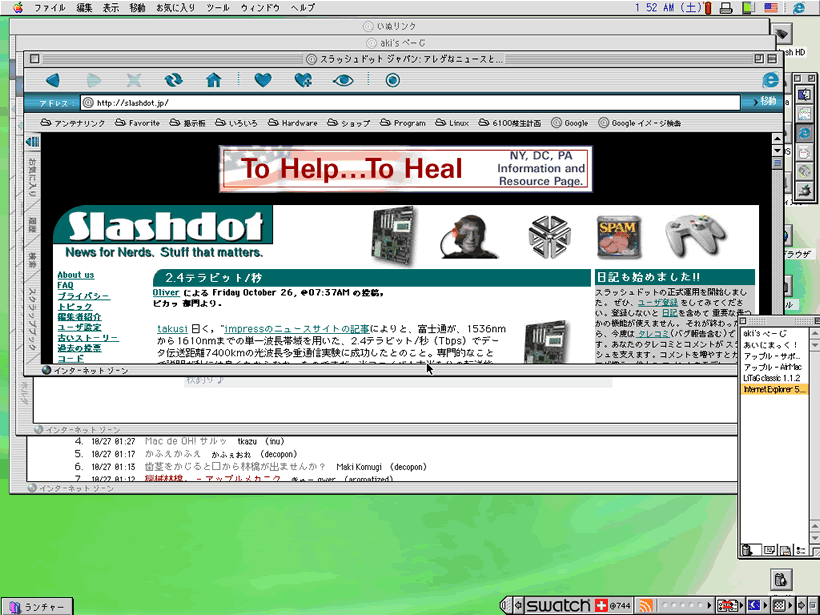
Task: Open the Program favorites folder
Action: click(403, 123)
